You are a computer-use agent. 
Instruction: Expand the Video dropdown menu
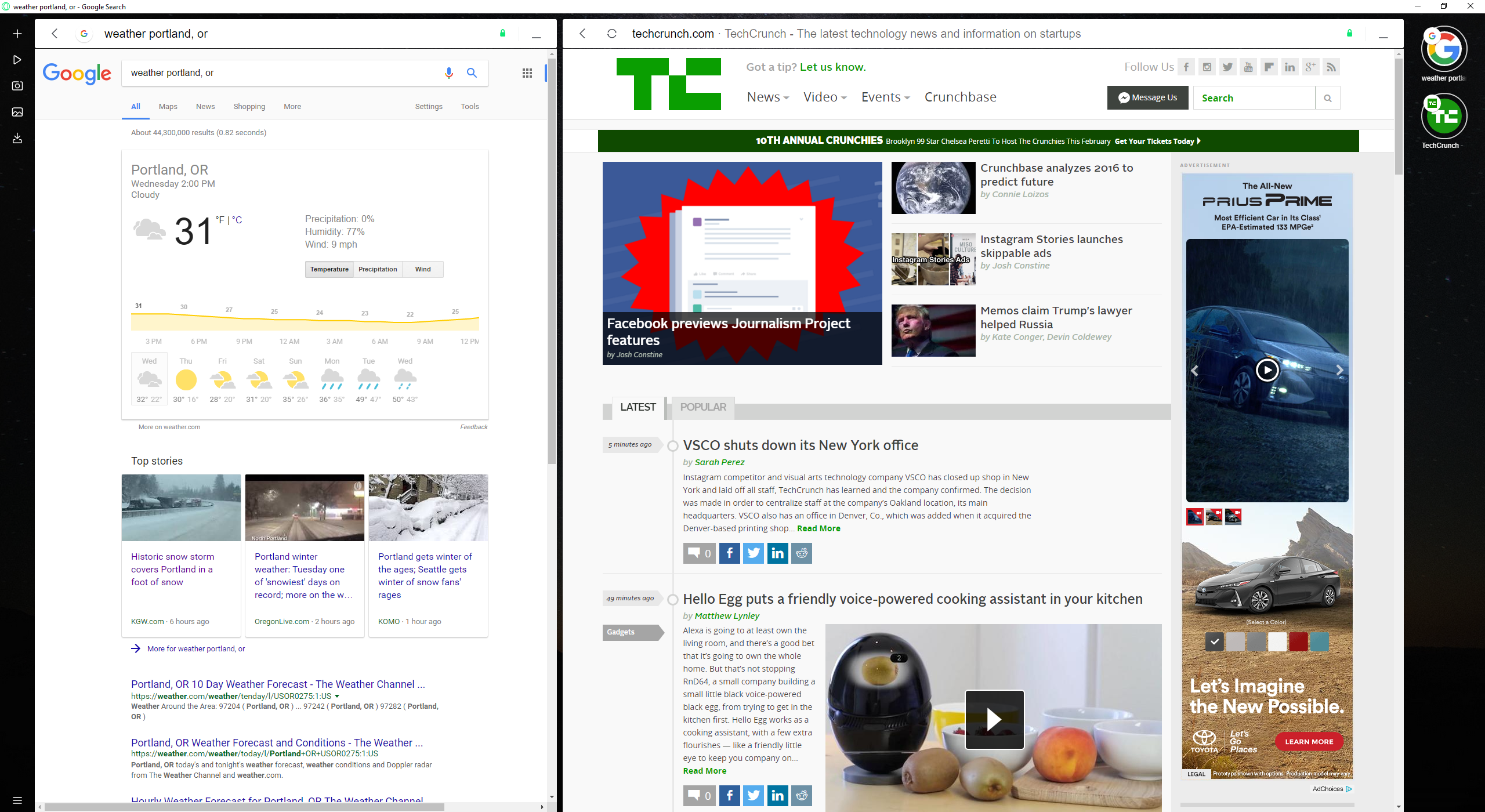click(824, 97)
